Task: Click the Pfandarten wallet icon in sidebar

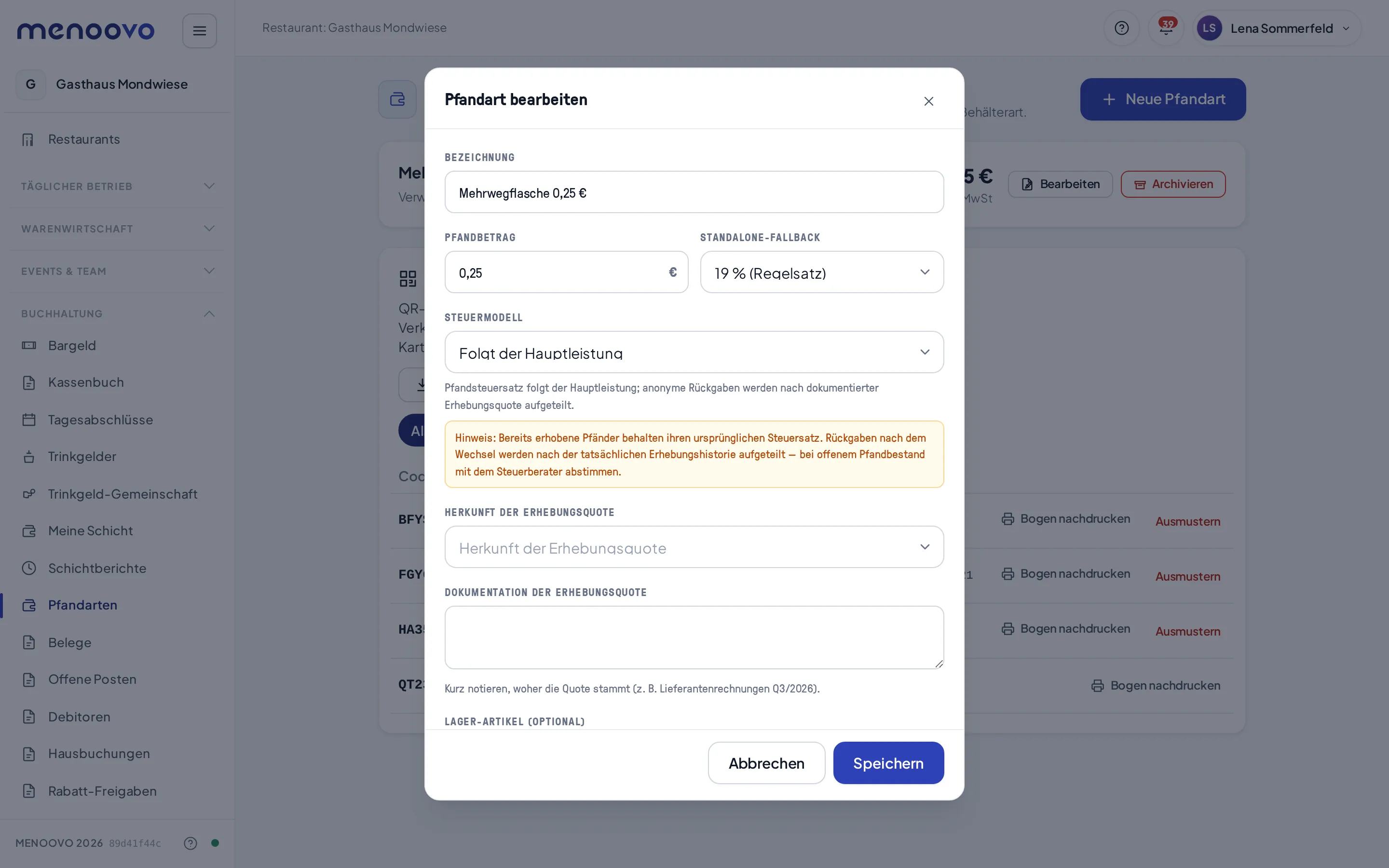Action: (x=29, y=605)
